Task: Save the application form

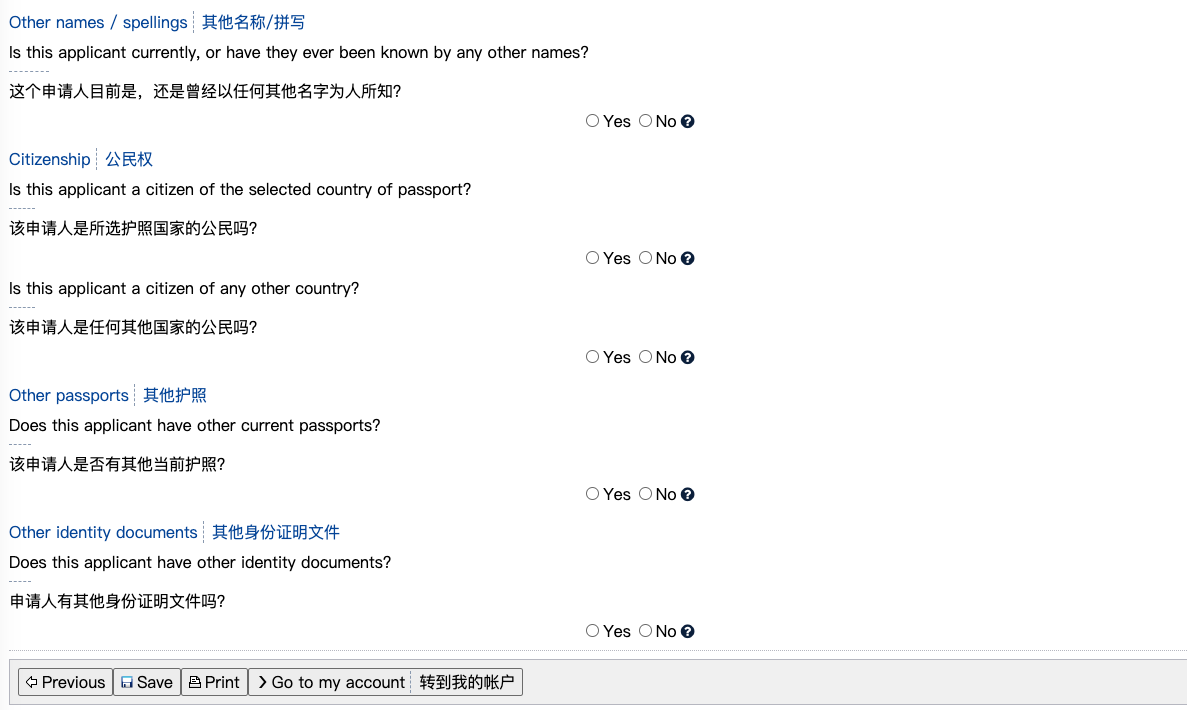Action: 147,682
